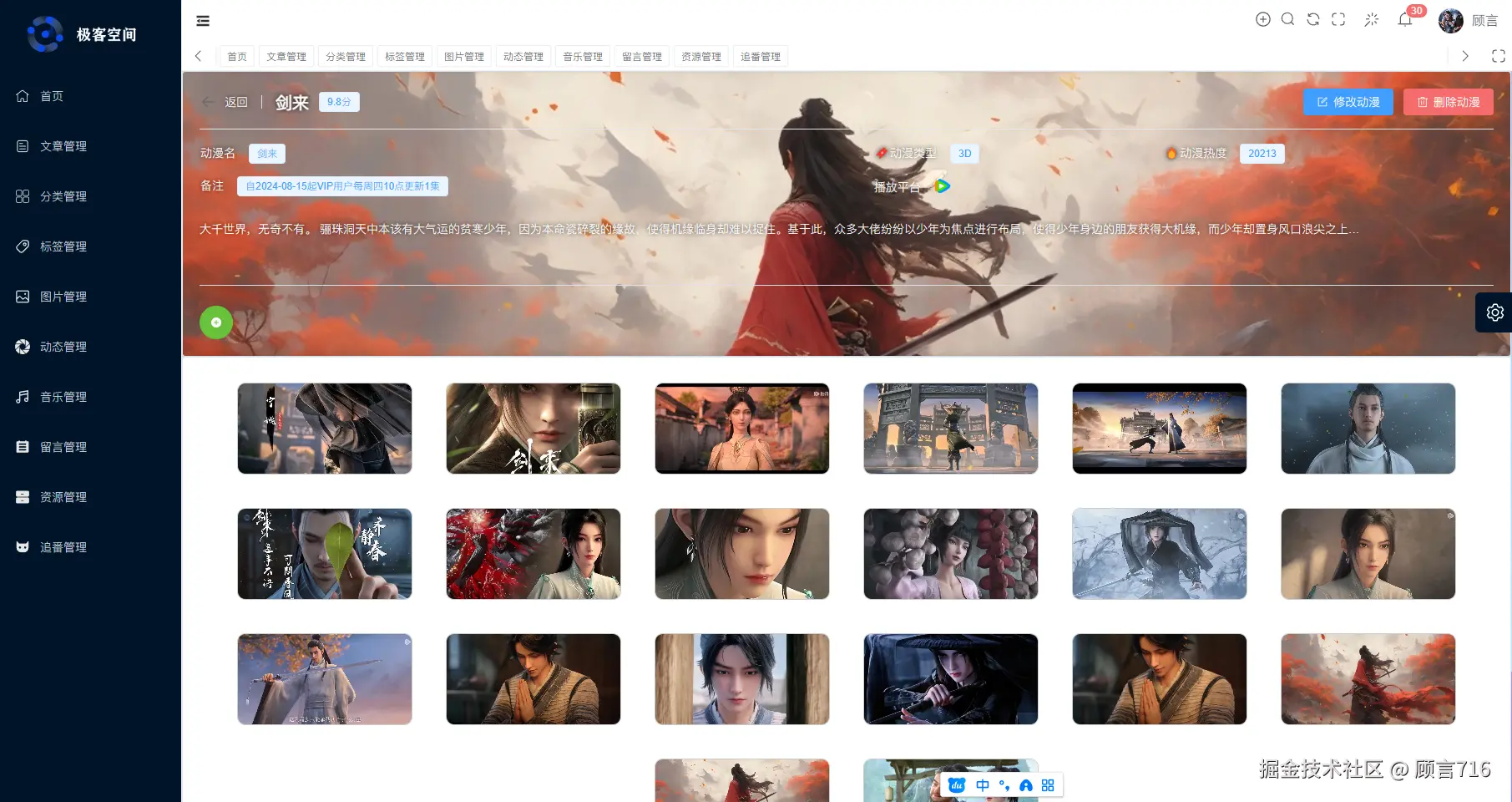This screenshot has width=1512, height=802.
Task: Open the red dragon and woman thumbnail
Action: [533, 554]
